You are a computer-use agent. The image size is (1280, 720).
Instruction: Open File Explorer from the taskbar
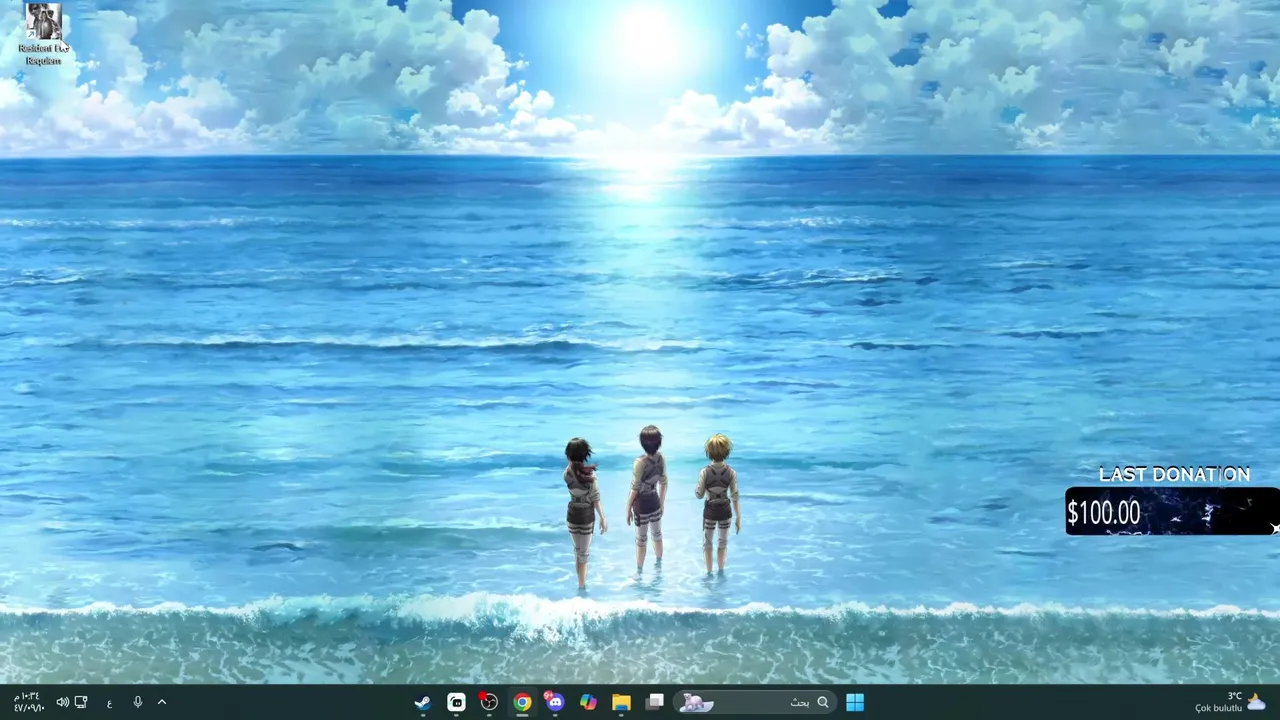point(621,702)
